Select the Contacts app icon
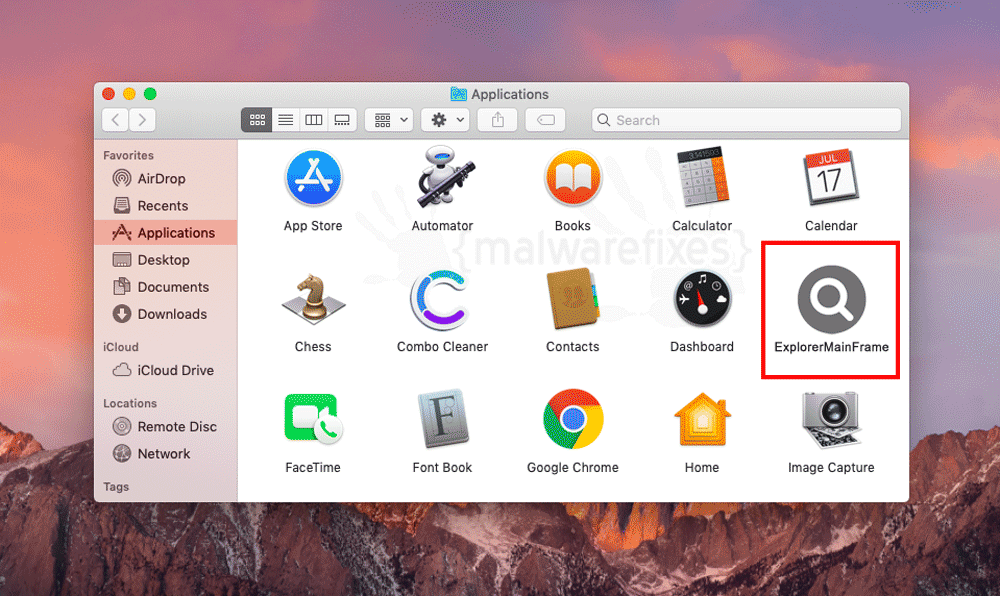 pyautogui.click(x=573, y=299)
